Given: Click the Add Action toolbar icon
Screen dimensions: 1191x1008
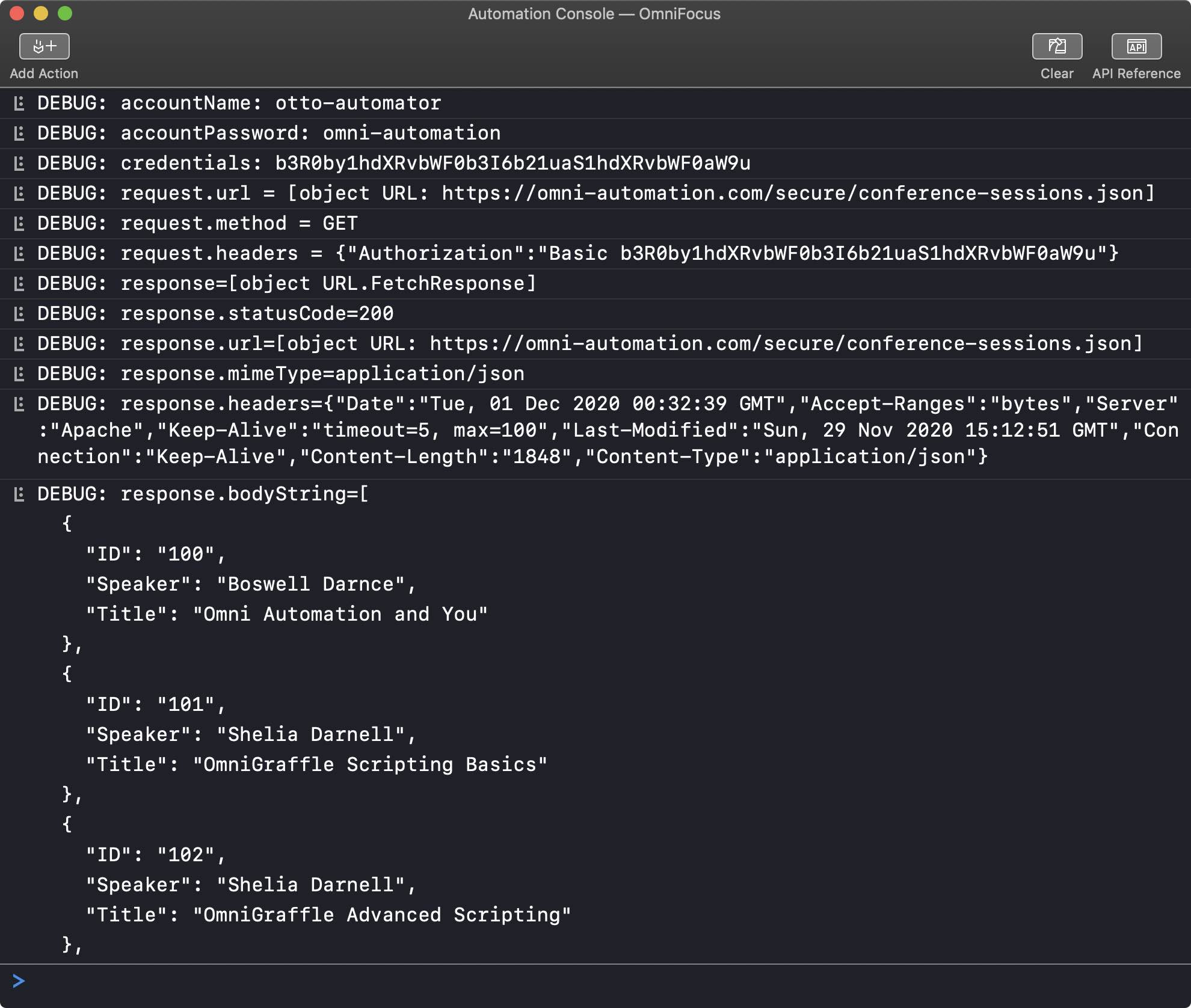Looking at the screenshot, I should [x=44, y=46].
